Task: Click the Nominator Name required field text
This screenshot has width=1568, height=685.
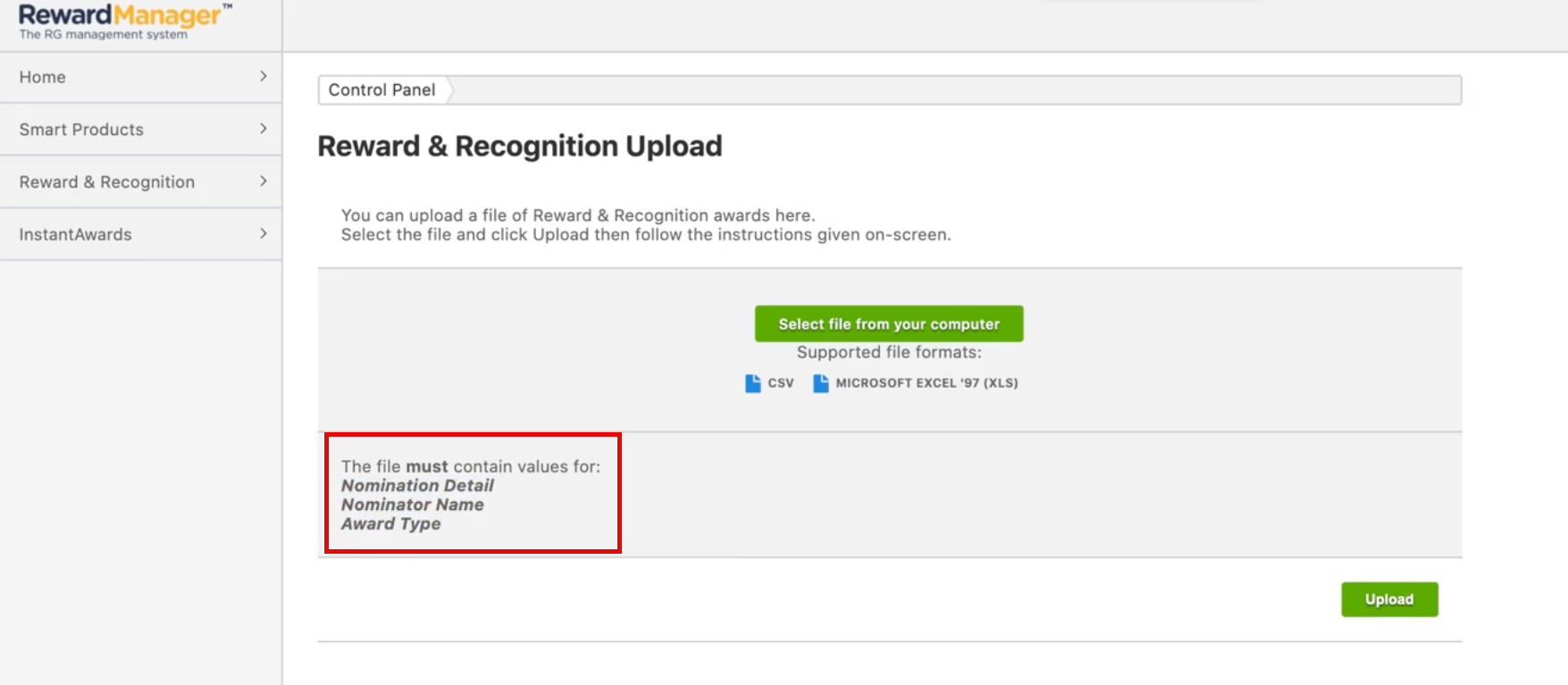Action: [x=412, y=505]
